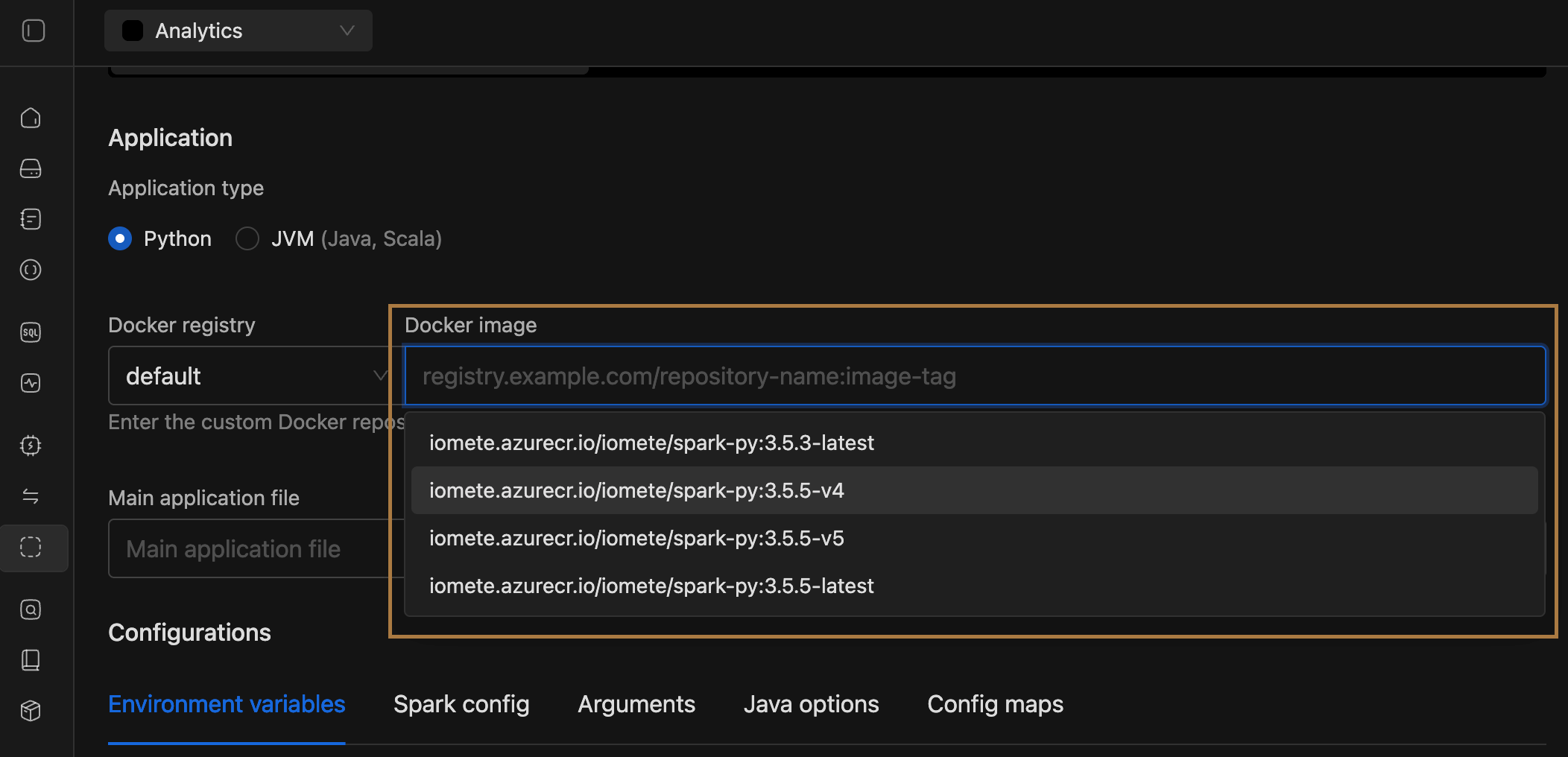Open the search catalog icon in sidebar
The image size is (1568, 757).
click(x=31, y=609)
